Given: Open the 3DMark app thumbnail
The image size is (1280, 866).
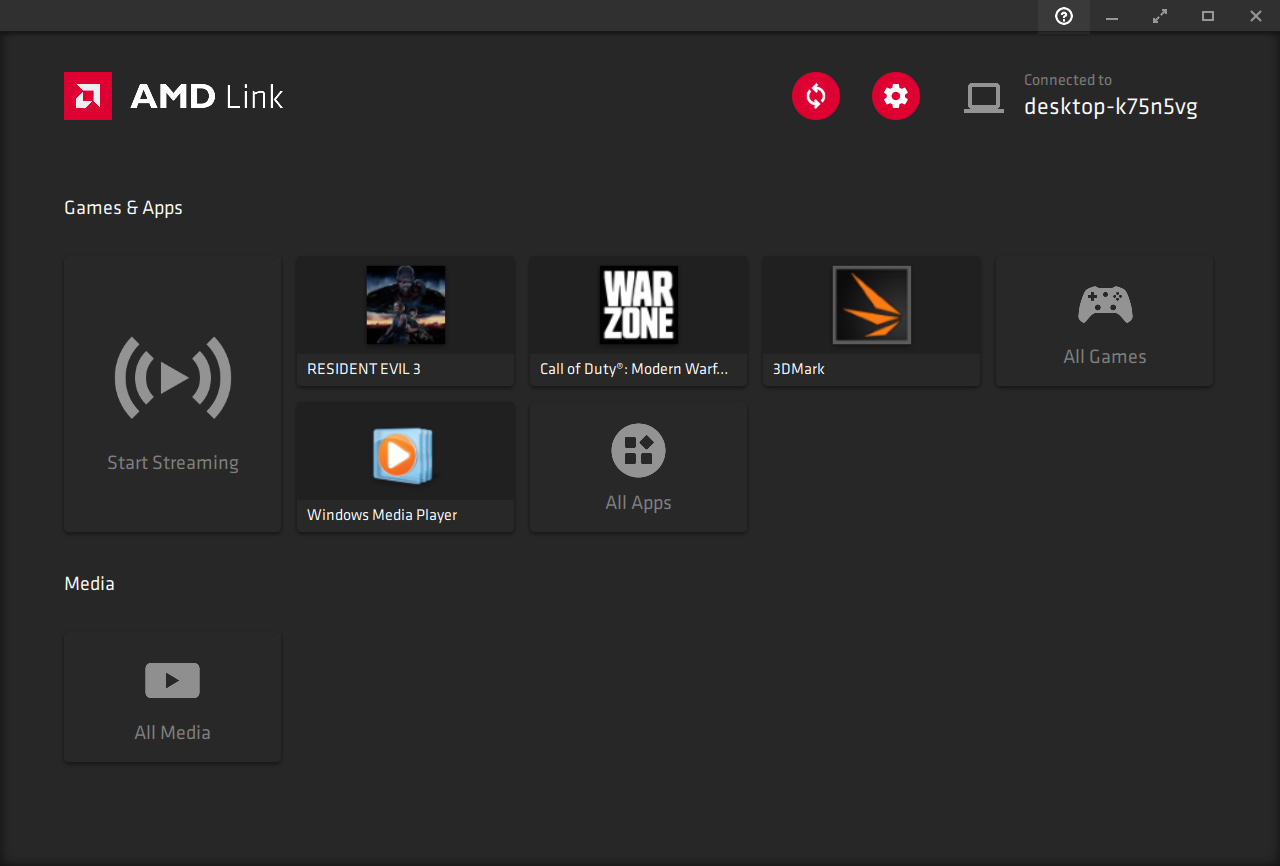Looking at the screenshot, I should (872, 305).
